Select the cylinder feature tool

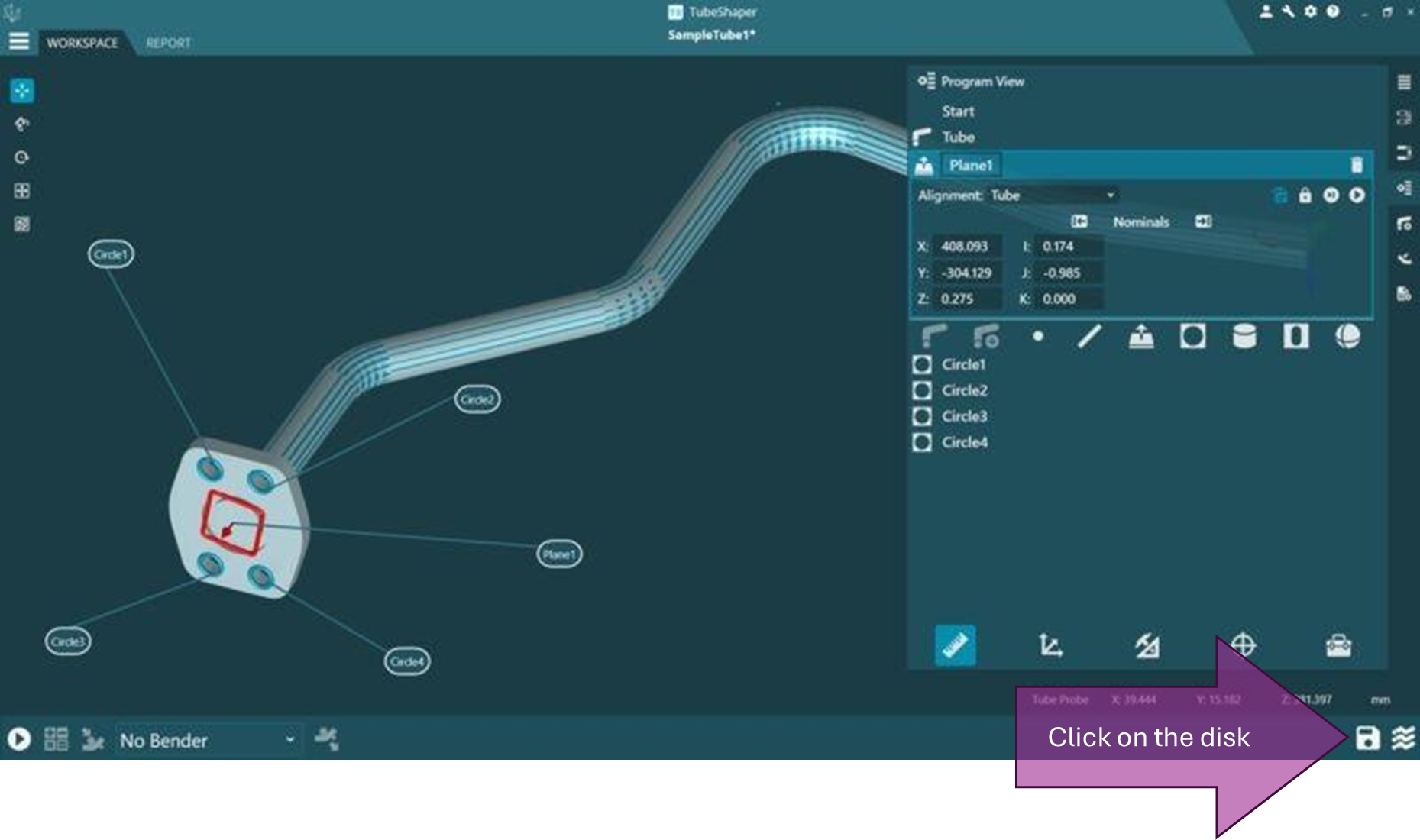click(1244, 336)
